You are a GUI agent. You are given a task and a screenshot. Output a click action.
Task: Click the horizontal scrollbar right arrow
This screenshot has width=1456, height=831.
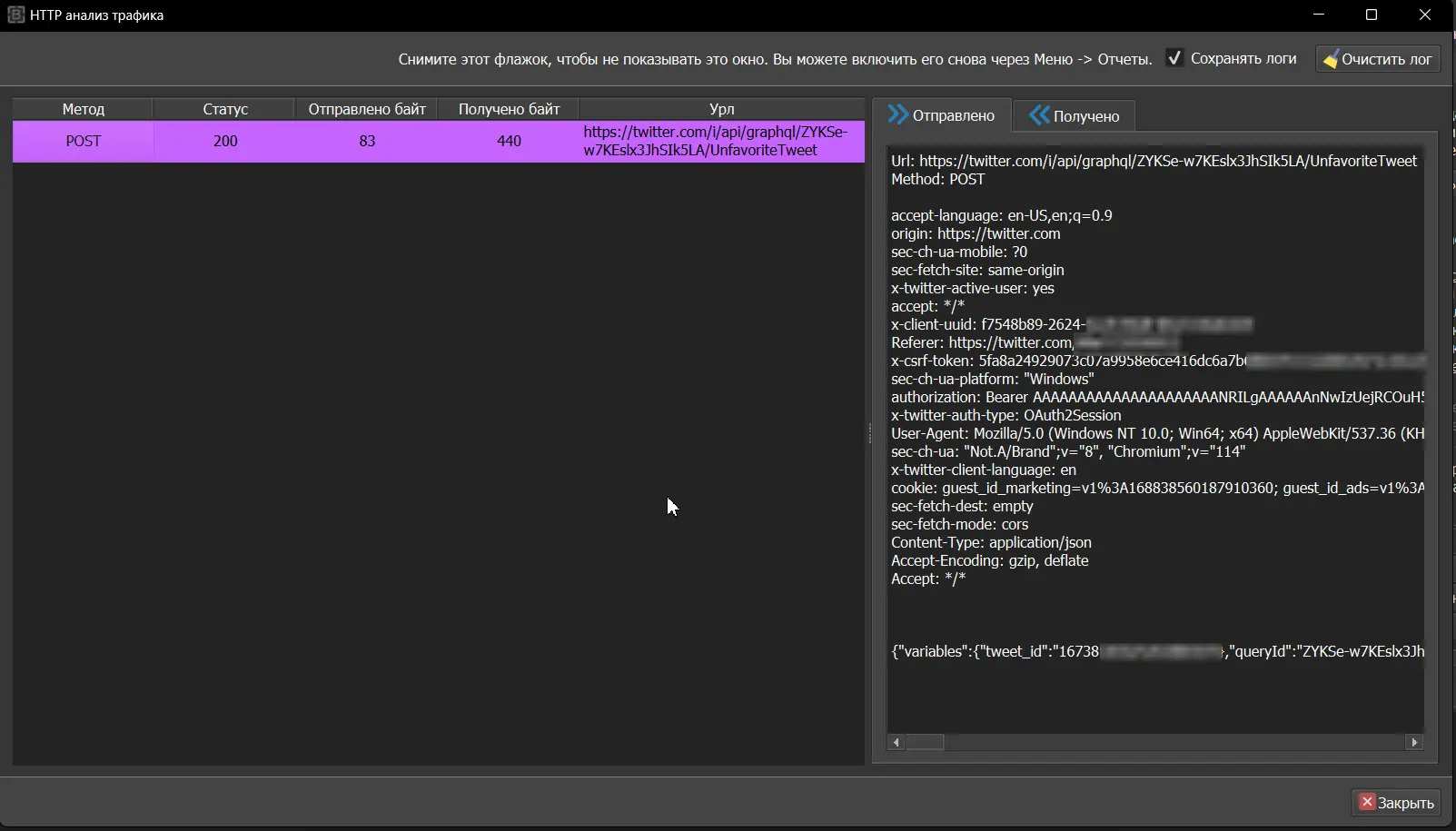point(1414,742)
